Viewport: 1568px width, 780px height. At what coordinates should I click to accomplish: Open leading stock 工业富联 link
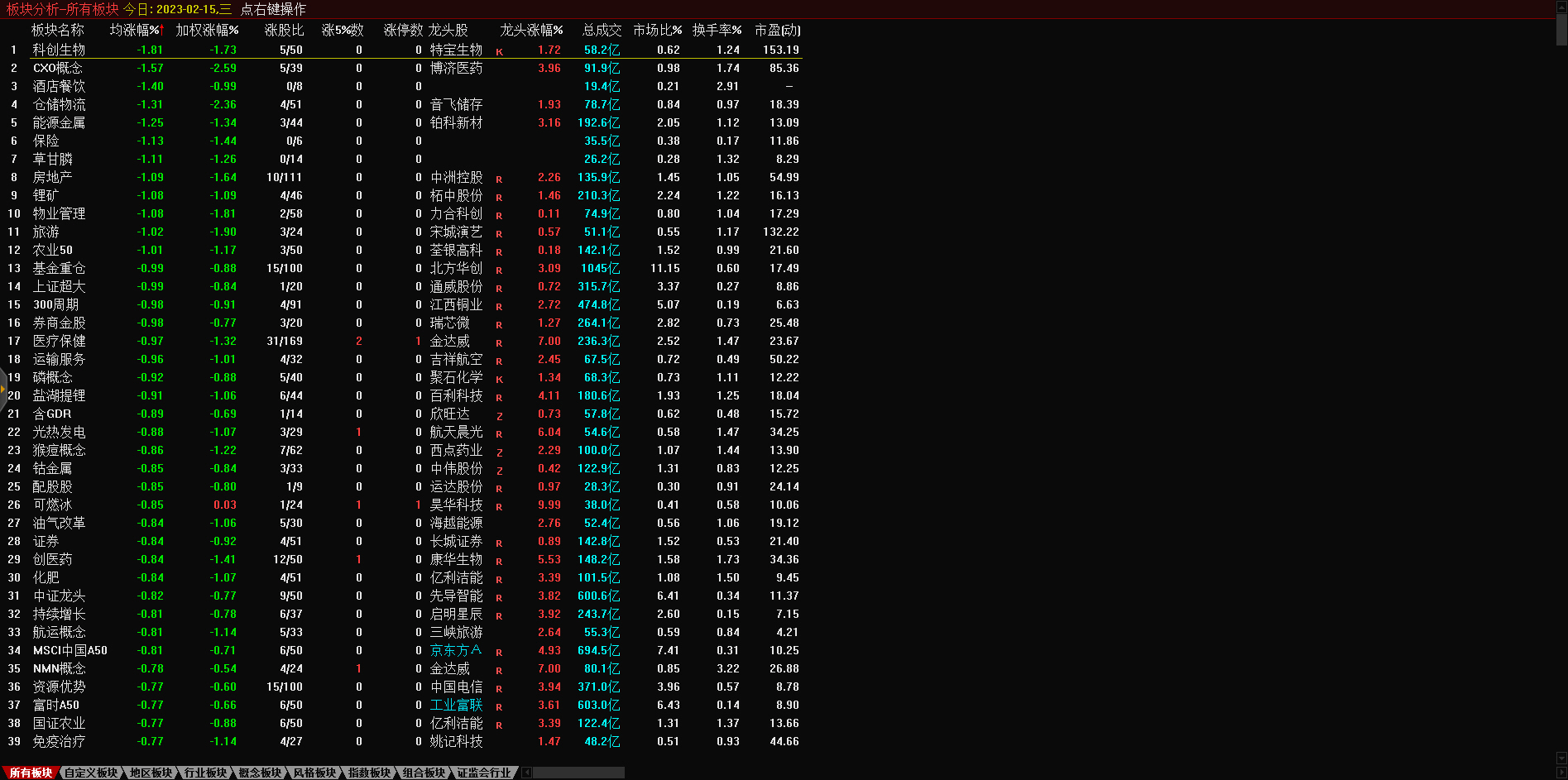[x=456, y=705]
